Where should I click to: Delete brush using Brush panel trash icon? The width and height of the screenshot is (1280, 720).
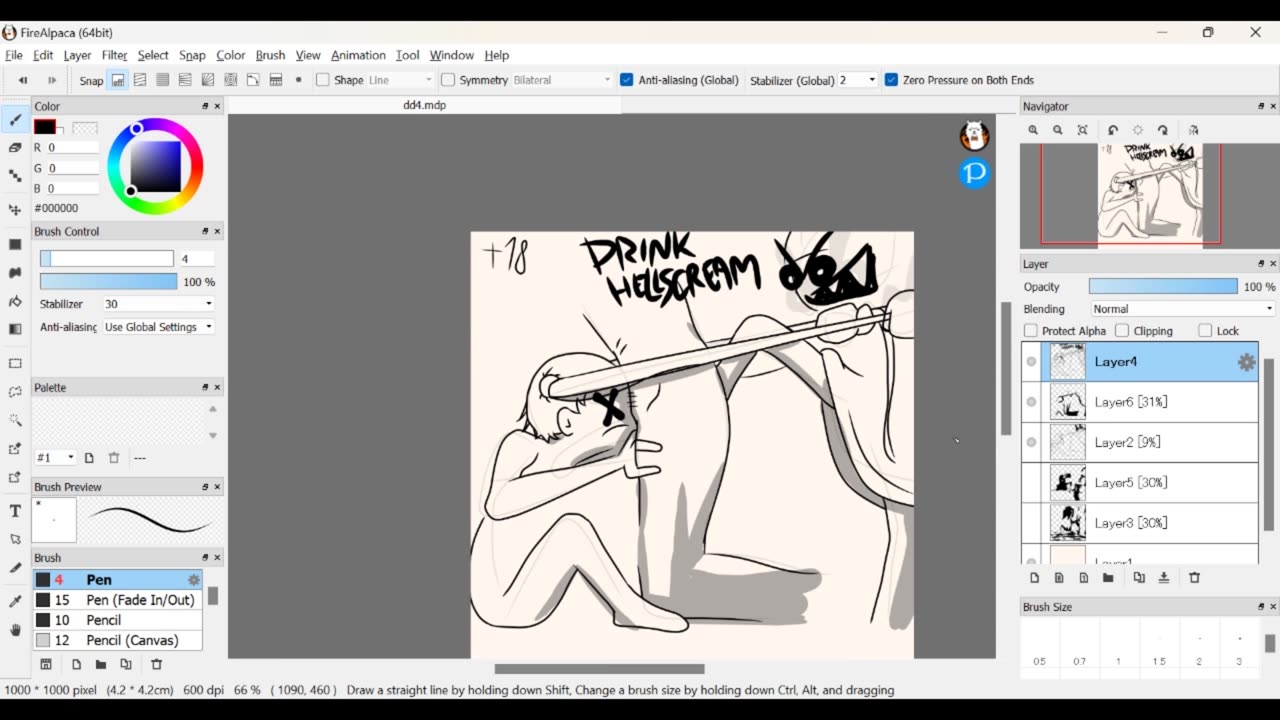pos(156,664)
